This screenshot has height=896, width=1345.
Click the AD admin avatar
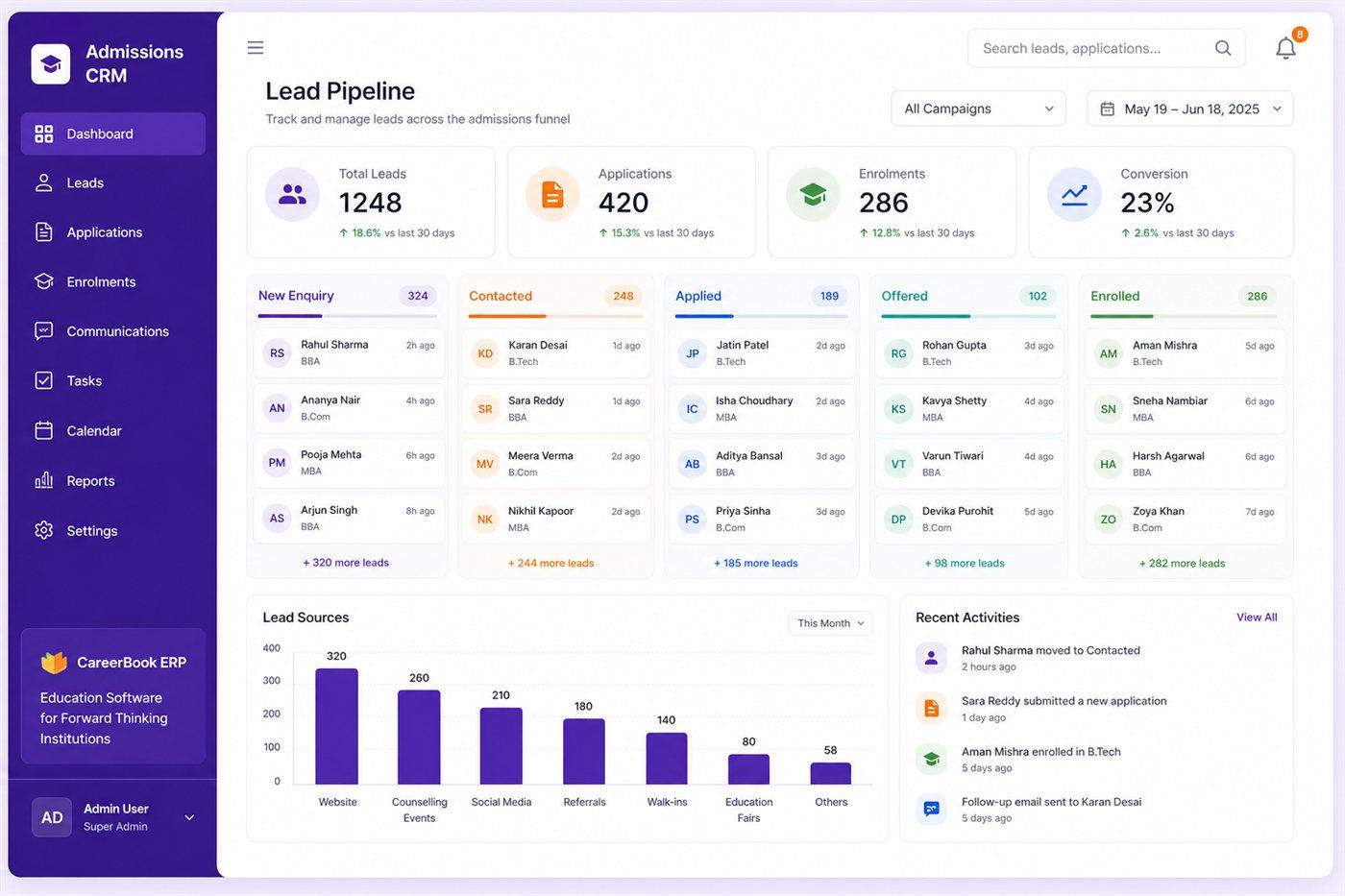[x=52, y=817]
